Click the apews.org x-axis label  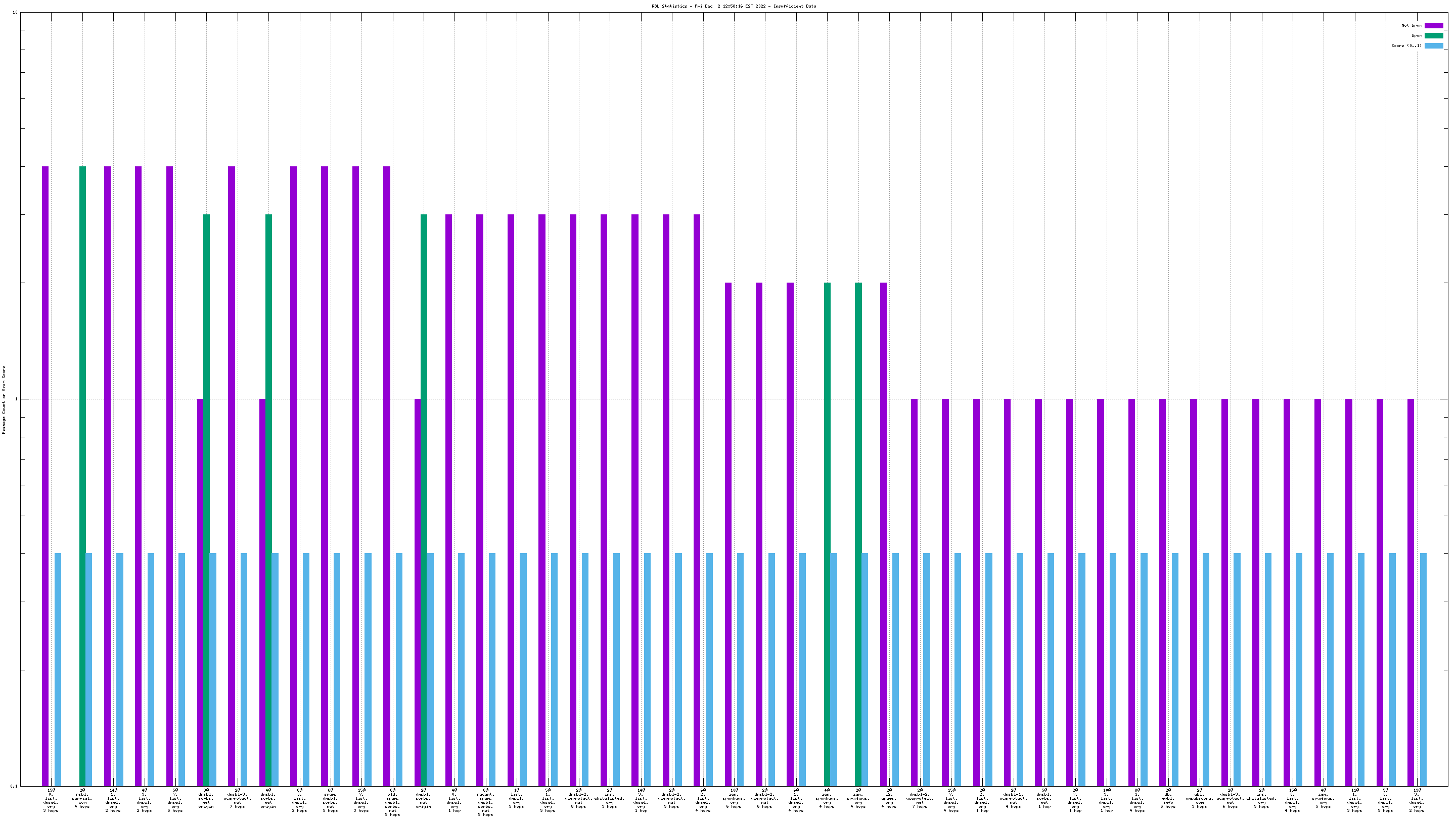coord(889,798)
